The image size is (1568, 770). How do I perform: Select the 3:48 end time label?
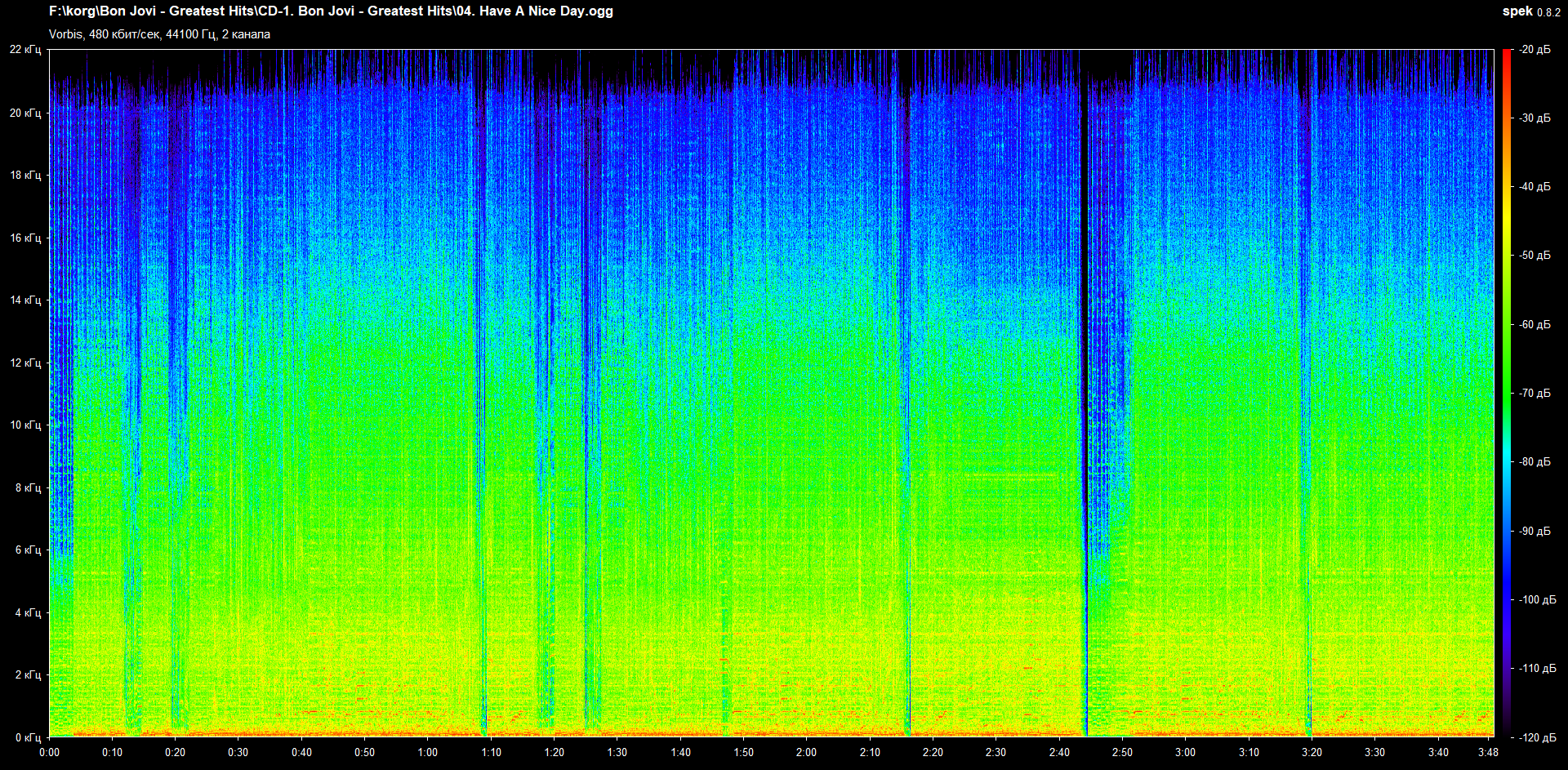point(1488,752)
